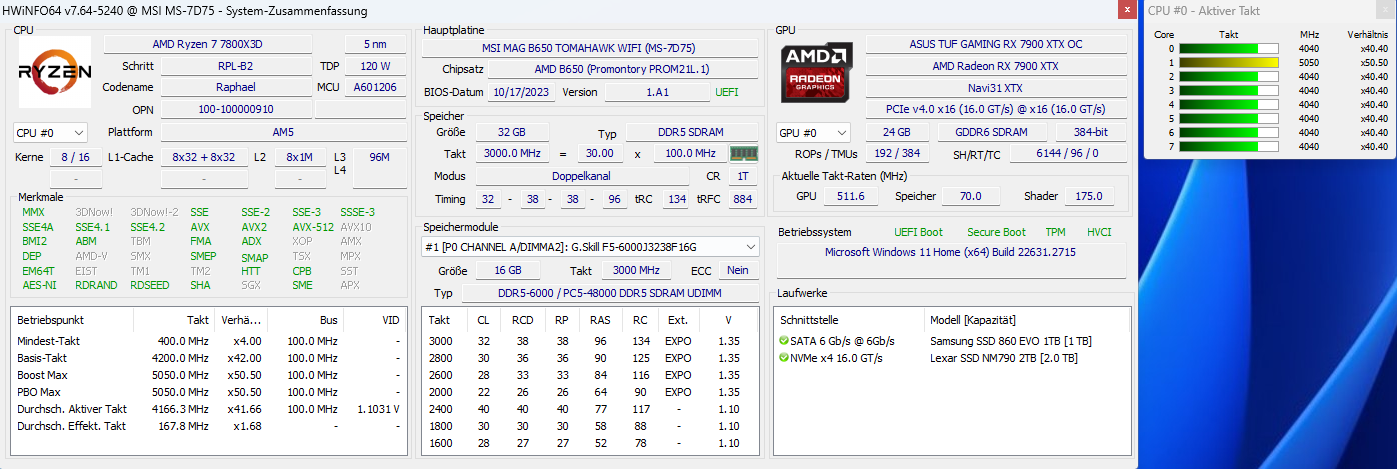1397x469 pixels.
Task: Click the Betriebspunkt column header
Action: (73, 320)
